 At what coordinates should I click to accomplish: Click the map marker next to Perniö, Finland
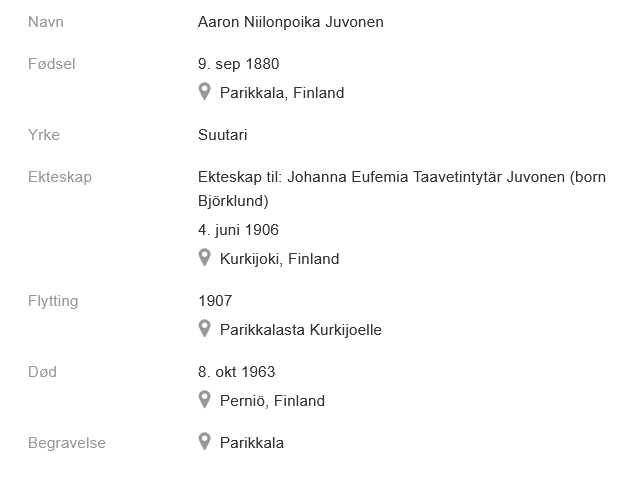205,401
